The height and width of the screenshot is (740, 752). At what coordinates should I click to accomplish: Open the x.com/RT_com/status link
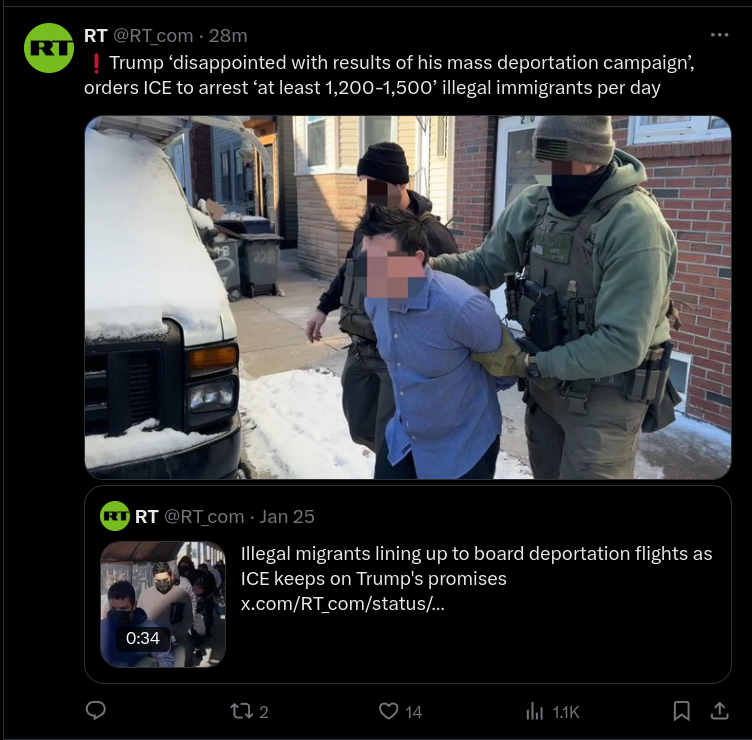click(x=342, y=604)
